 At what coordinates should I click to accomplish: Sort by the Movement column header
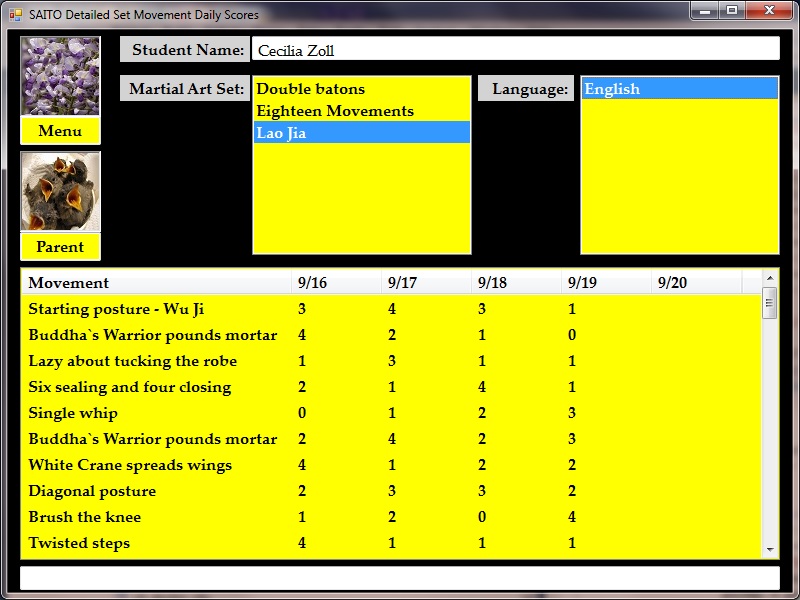click(155, 283)
